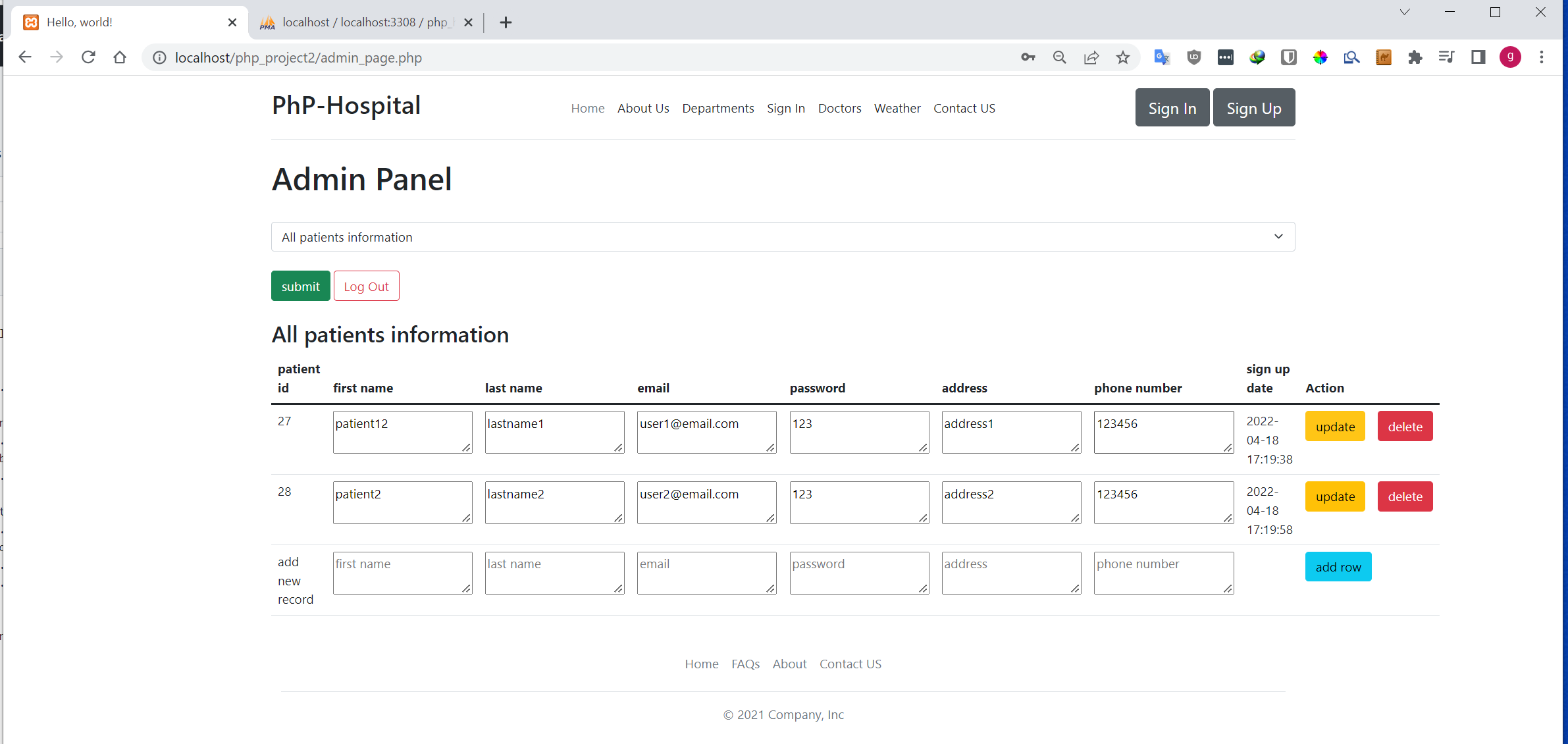Close the Hello, world! tab
The width and height of the screenshot is (1568, 744).
[232, 22]
